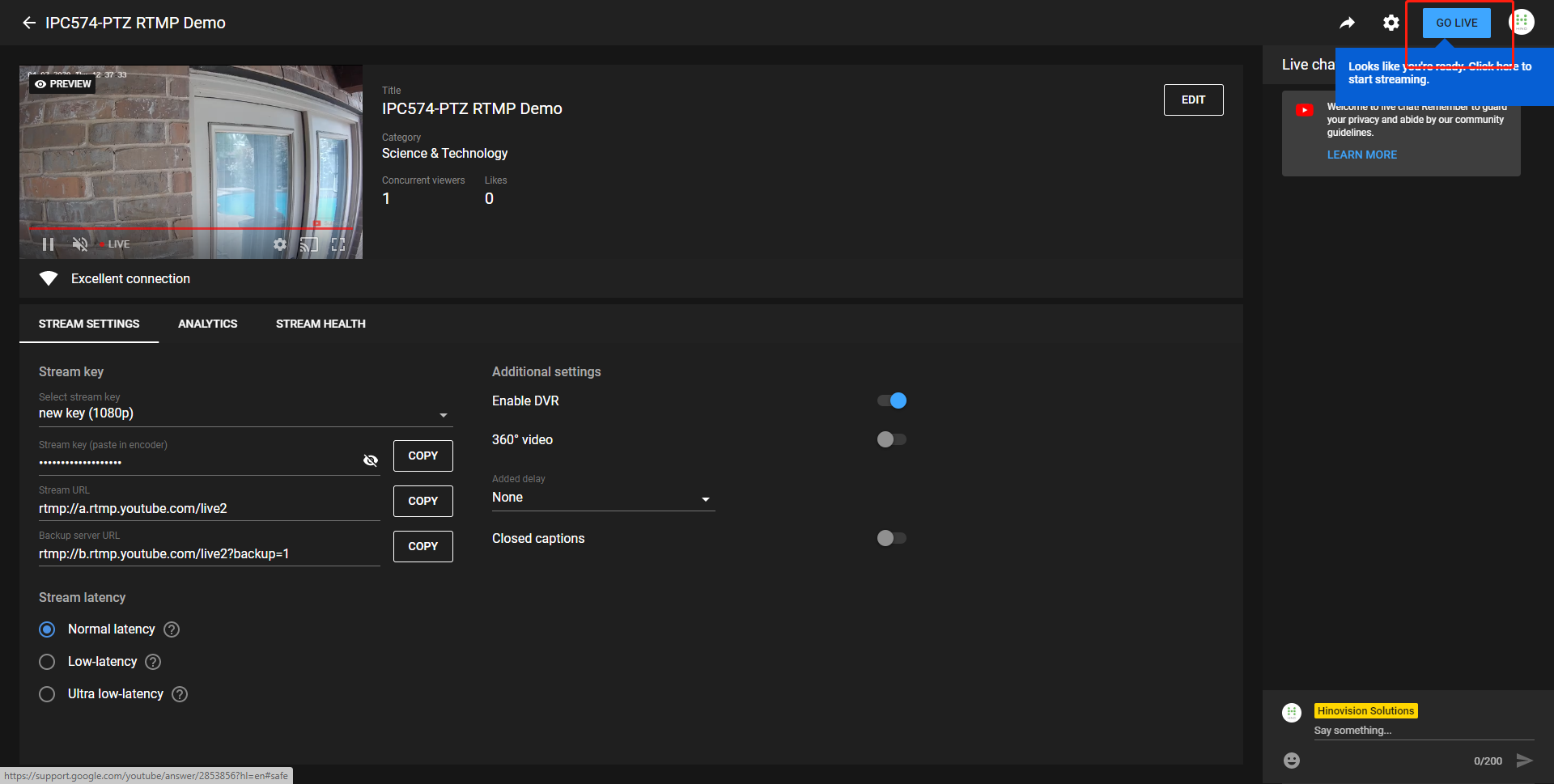
Task: Click the GO LIVE button
Action: [x=1457, y=23]
